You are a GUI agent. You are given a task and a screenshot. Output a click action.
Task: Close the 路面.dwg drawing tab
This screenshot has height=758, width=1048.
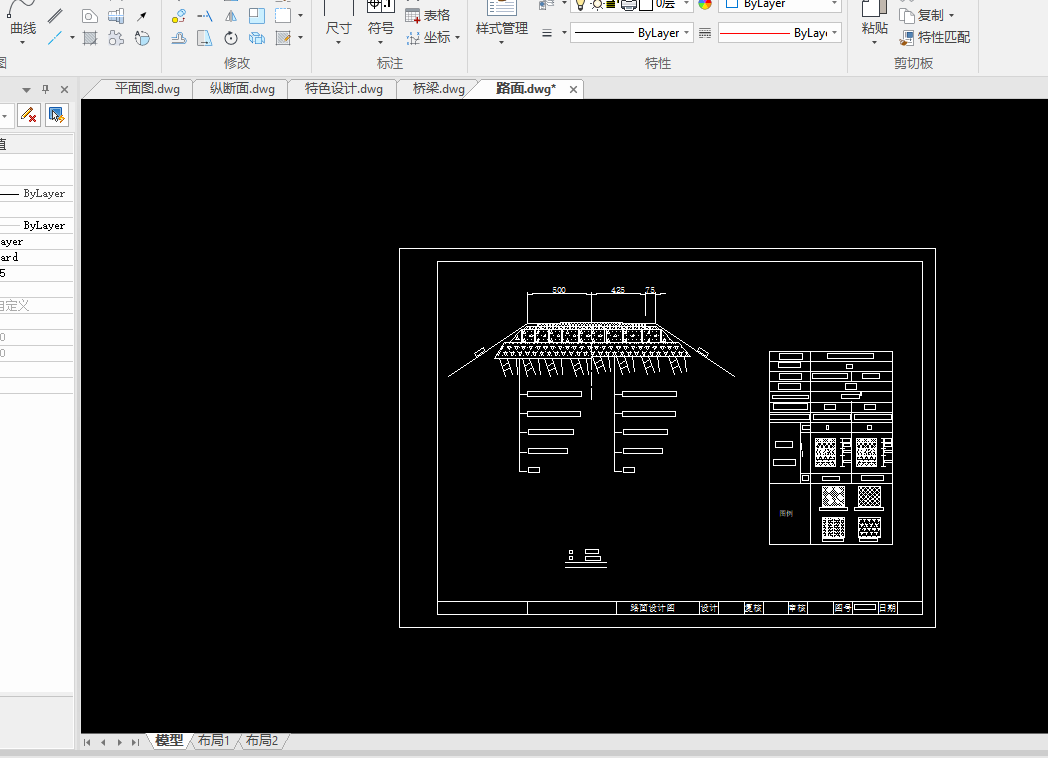tap(573, 90)
